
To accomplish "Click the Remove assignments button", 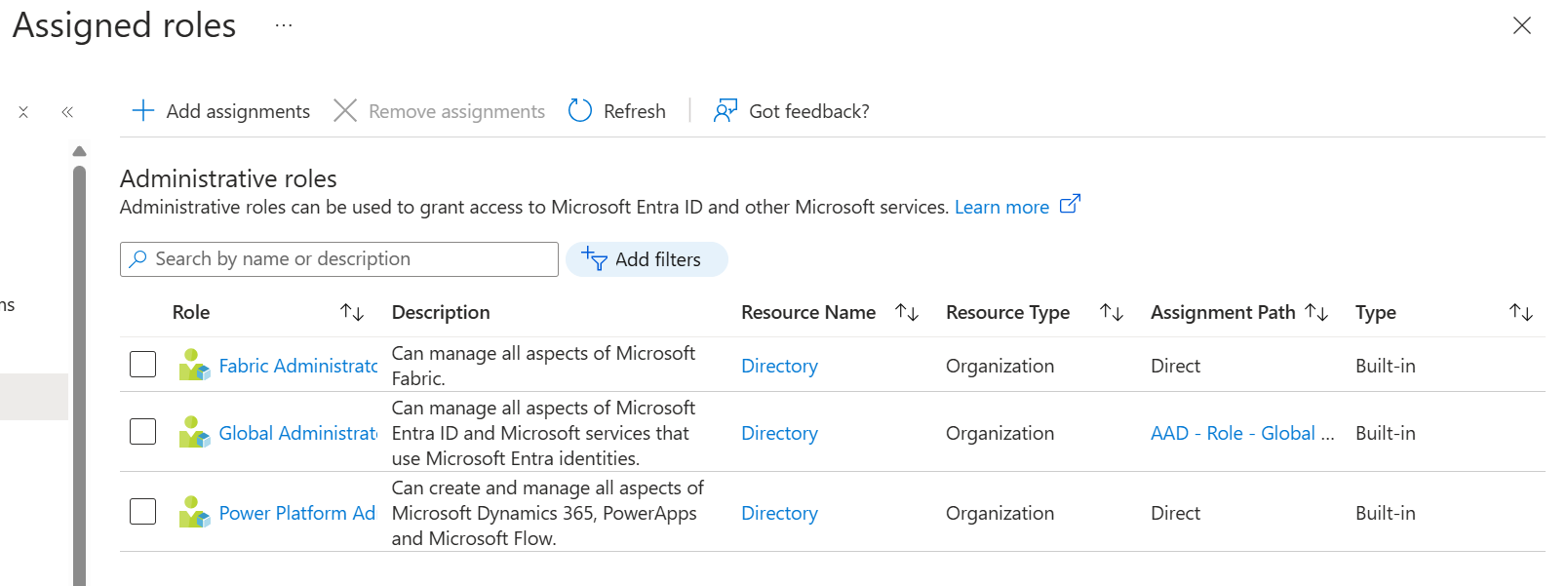I will coord(439,111).
